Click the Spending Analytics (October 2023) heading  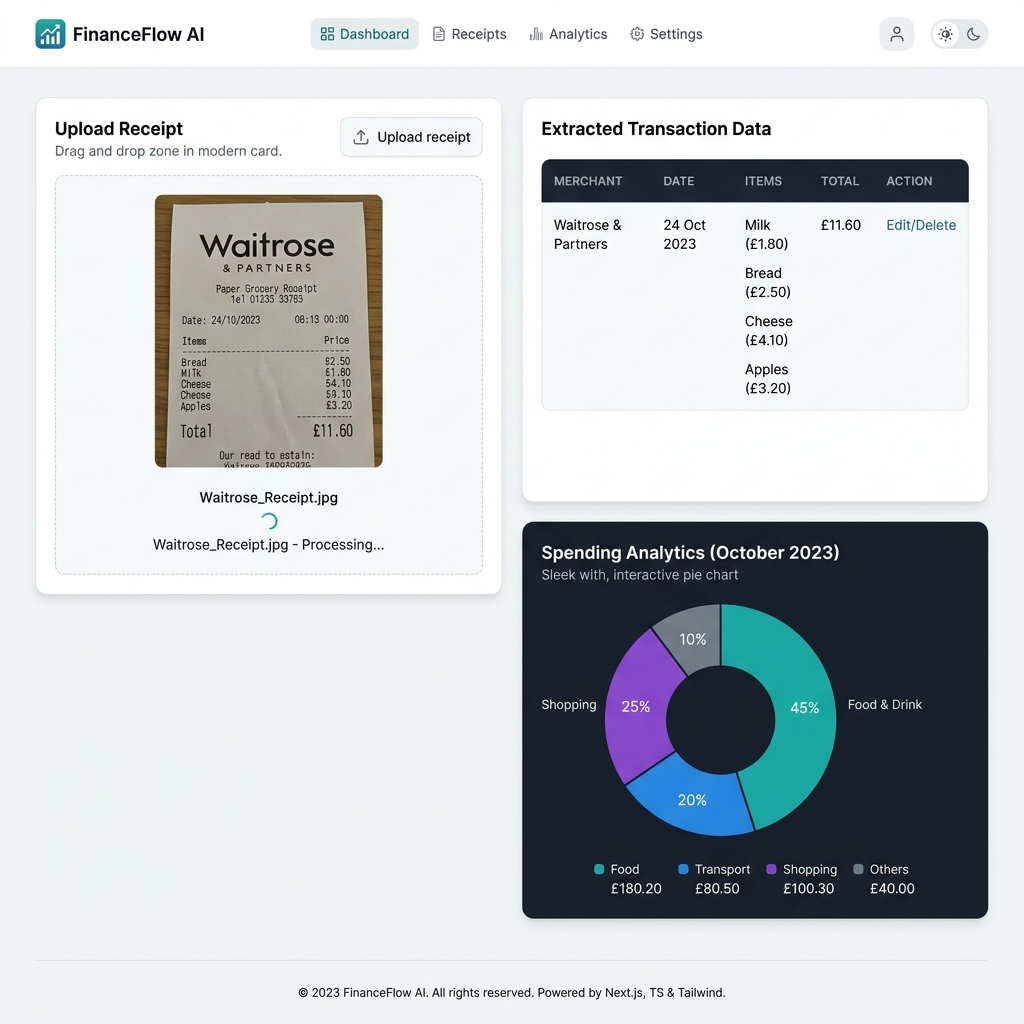(690, 552)
